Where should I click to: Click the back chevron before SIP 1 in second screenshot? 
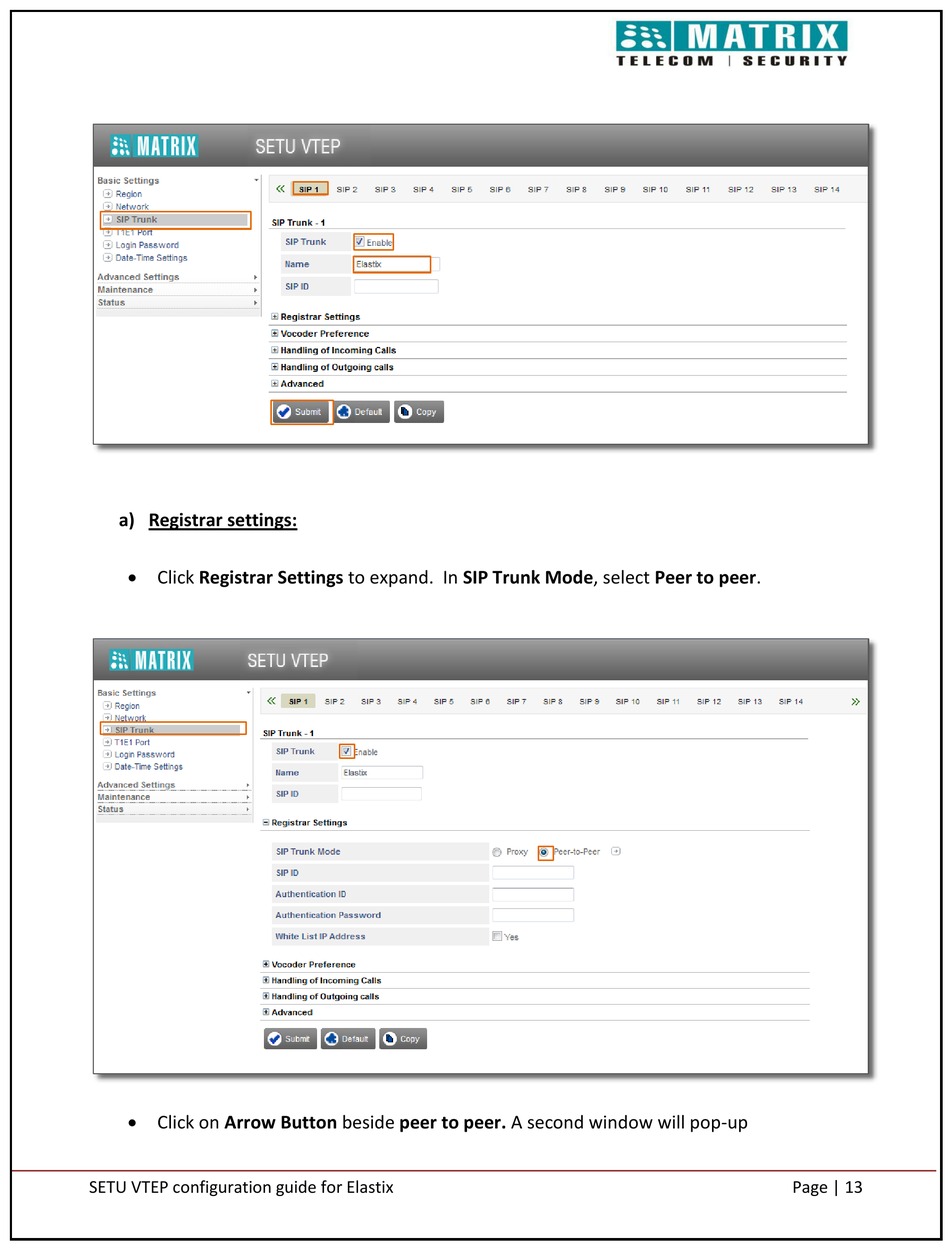[271, 701]
